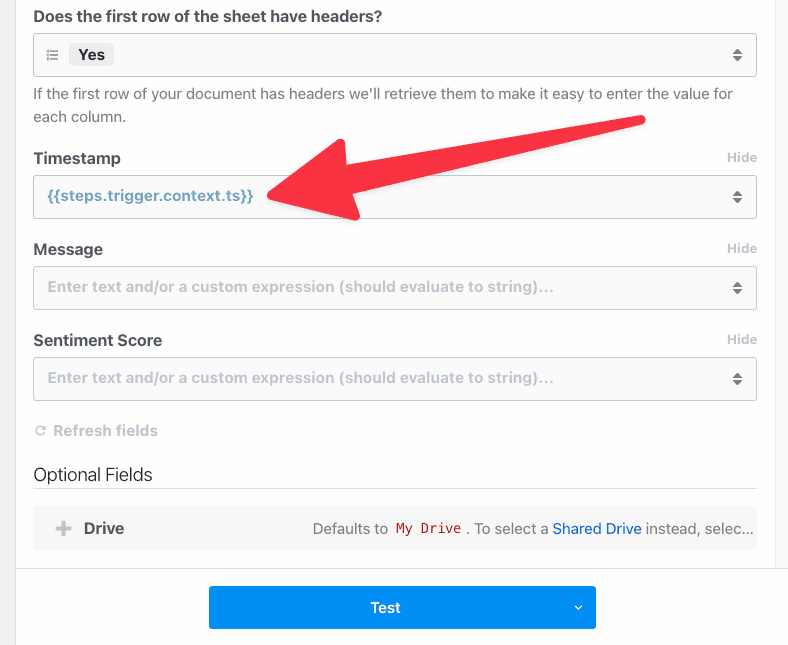Click the refresh icon next to Refresh fields

(x=40, y=430)
